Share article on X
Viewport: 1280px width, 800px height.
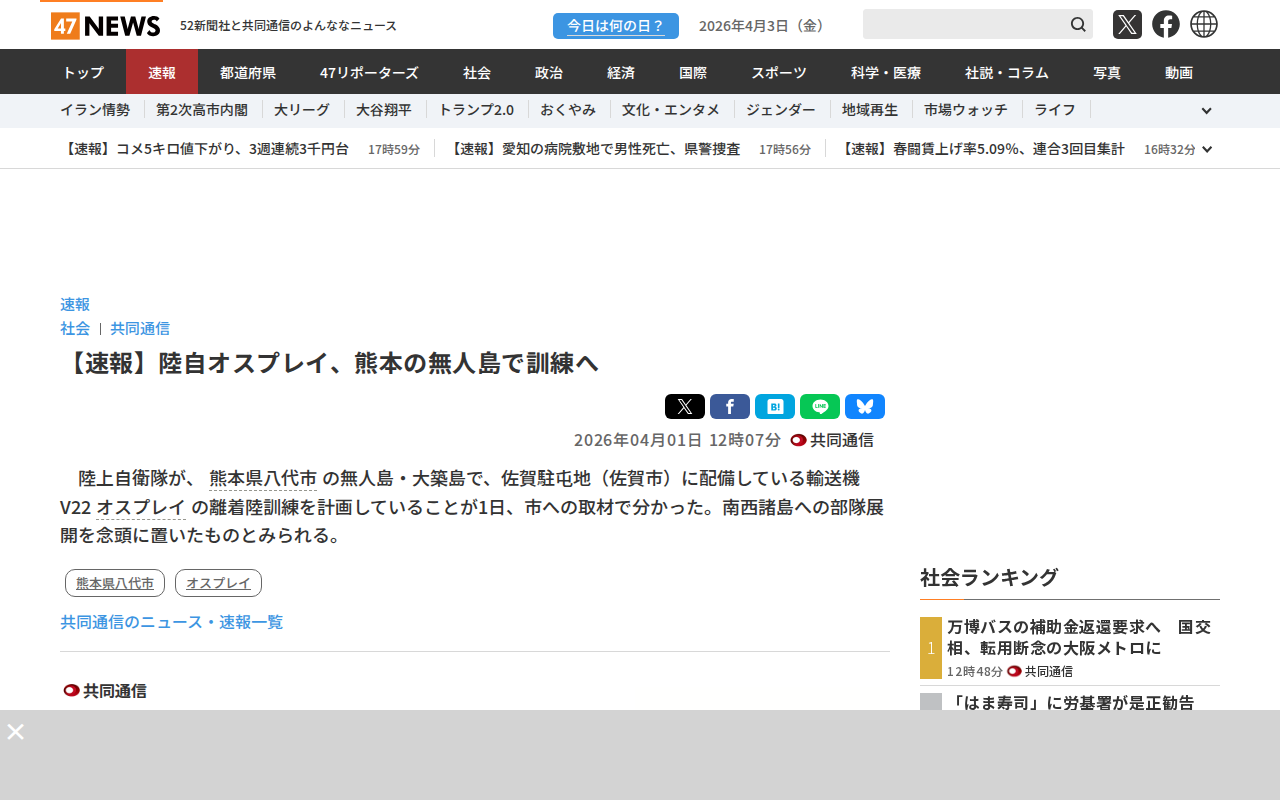pyautogui.click(x=685, y=406)
